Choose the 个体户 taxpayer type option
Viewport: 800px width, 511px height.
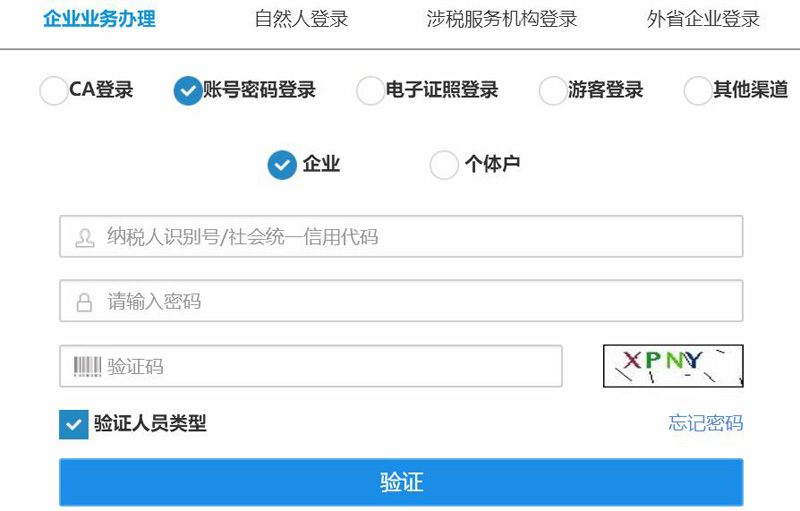click(444, 165)
